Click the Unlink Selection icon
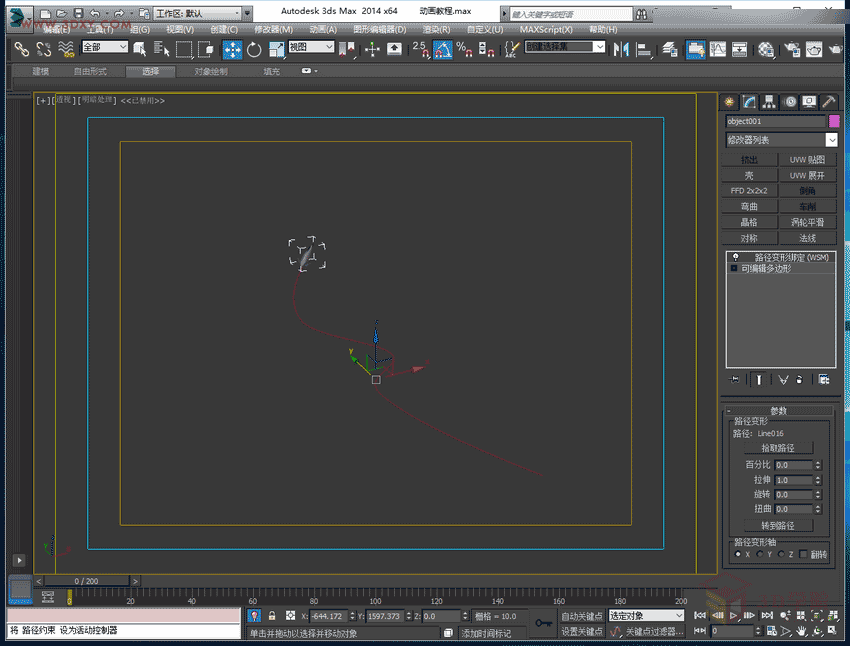Screen dimensions: 850x646 point(43,50)
